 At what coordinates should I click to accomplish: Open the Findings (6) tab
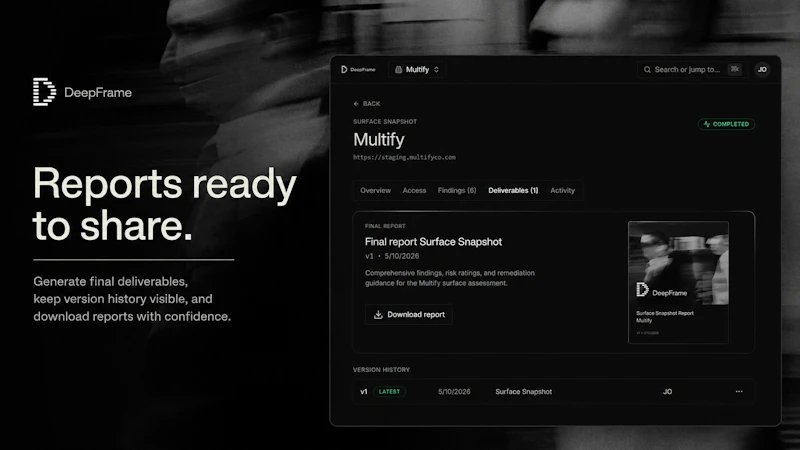[x=457, y=190]
